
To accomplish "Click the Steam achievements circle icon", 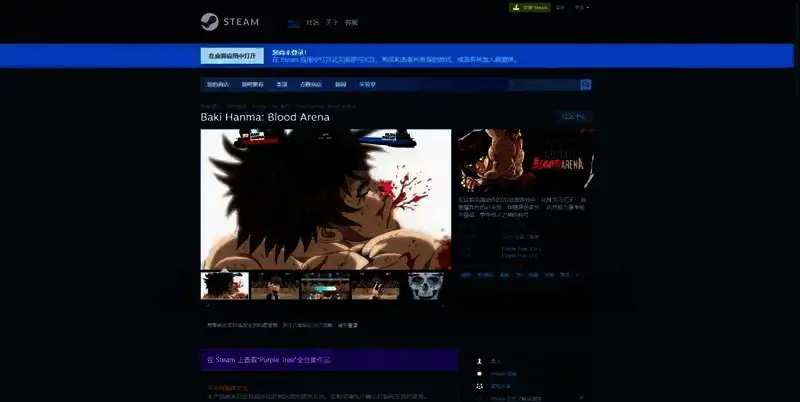I will click(x=480, y=373).
